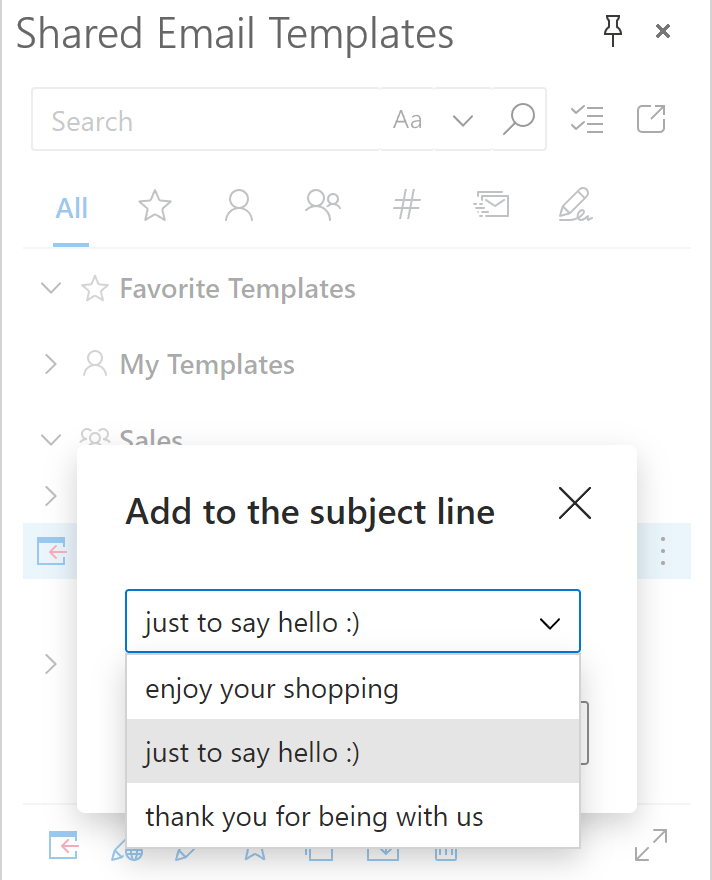Toggle the pin for Shared Email Templates pane
The height and width of the screenshot is (880, 712).
pyautogui.click(x=613, y=31)
